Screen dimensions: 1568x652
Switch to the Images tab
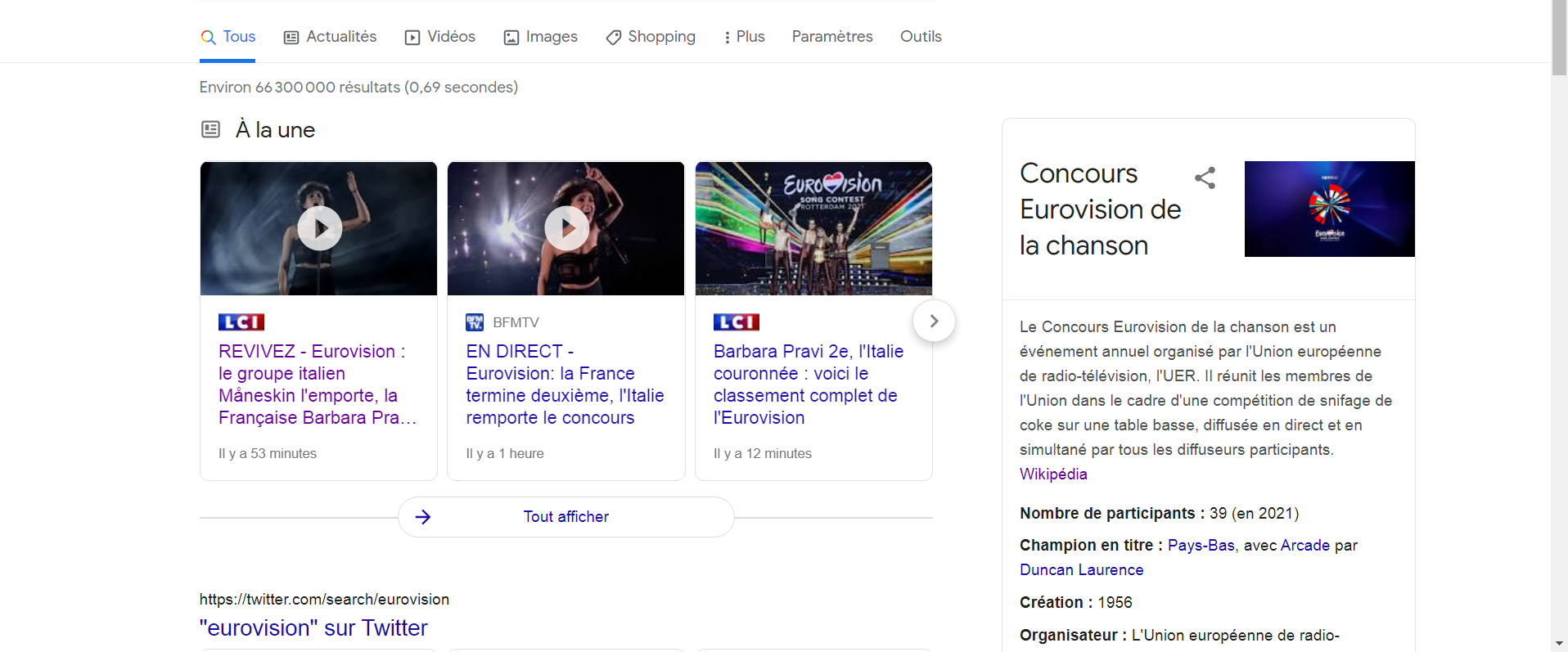click(541, 37)
